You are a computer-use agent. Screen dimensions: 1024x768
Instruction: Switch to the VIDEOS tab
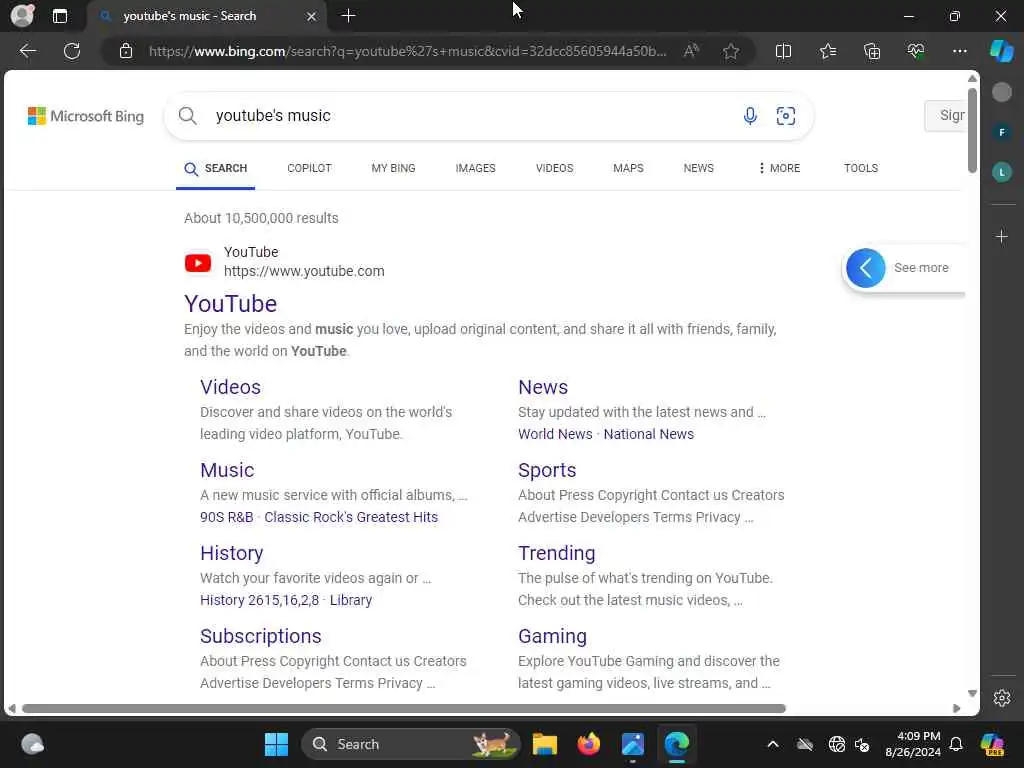coord(554,168)
